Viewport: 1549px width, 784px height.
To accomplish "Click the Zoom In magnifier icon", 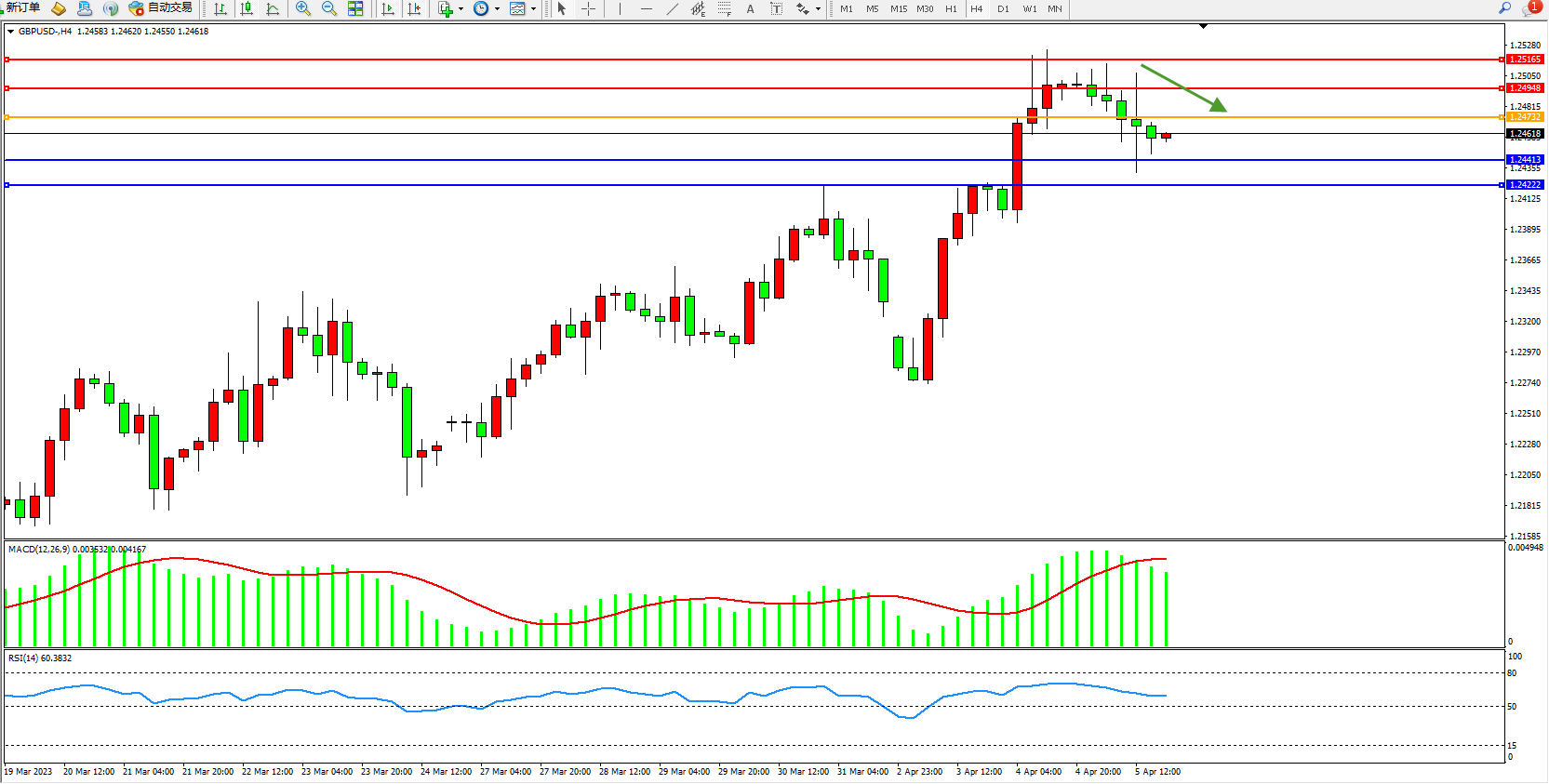I will (302, 8).
